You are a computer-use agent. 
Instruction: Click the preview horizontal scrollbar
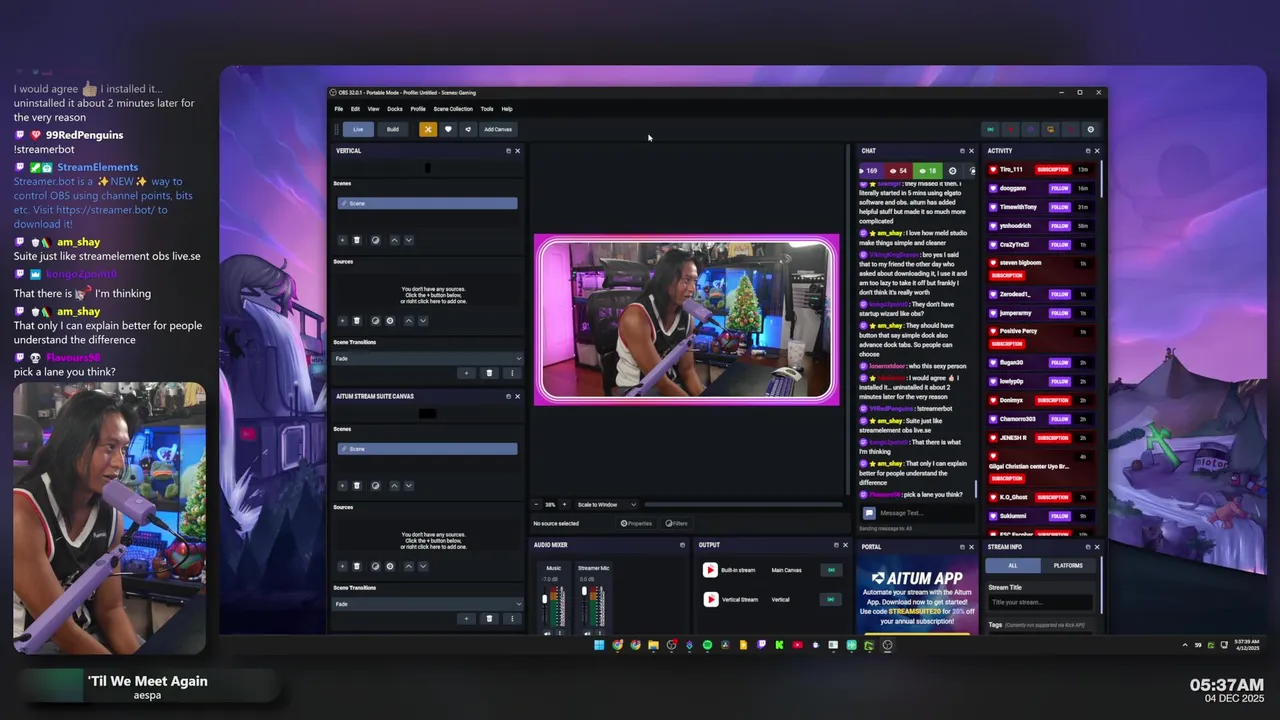click(743, 504)
